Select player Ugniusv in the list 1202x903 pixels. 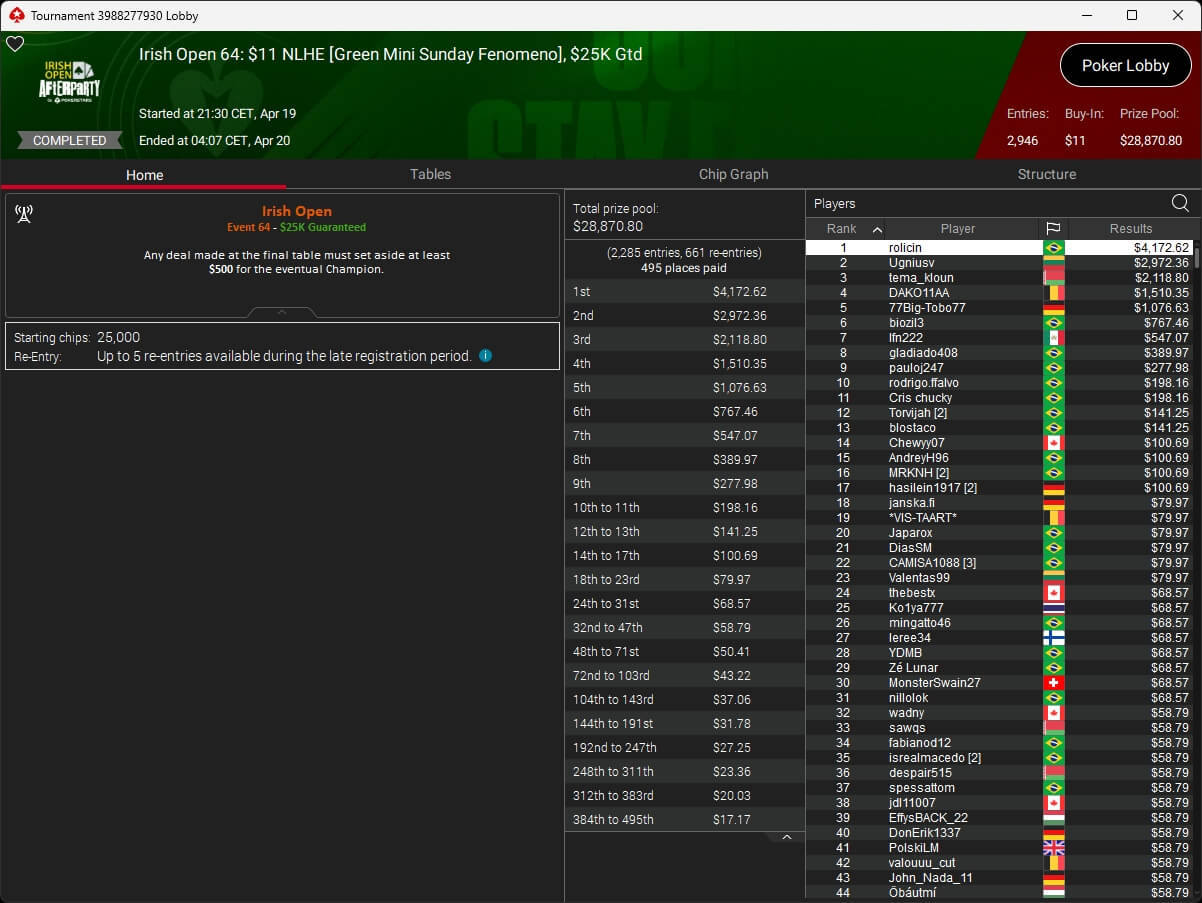pos(910,263)
